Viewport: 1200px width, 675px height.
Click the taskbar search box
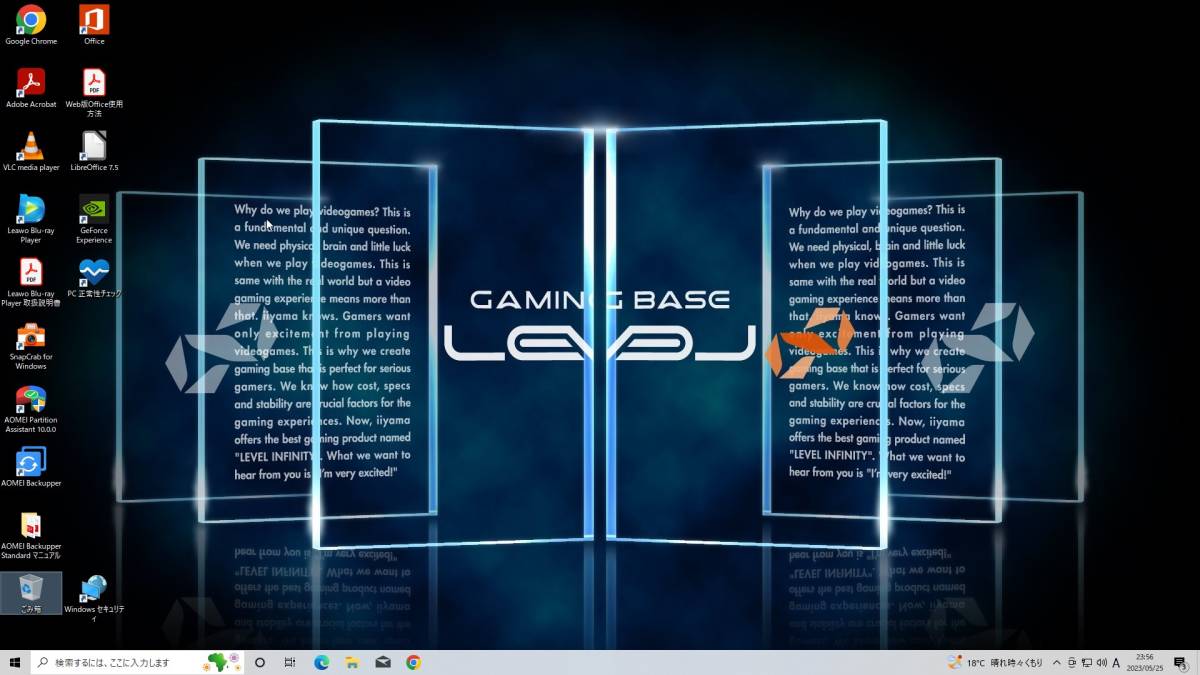138,662
